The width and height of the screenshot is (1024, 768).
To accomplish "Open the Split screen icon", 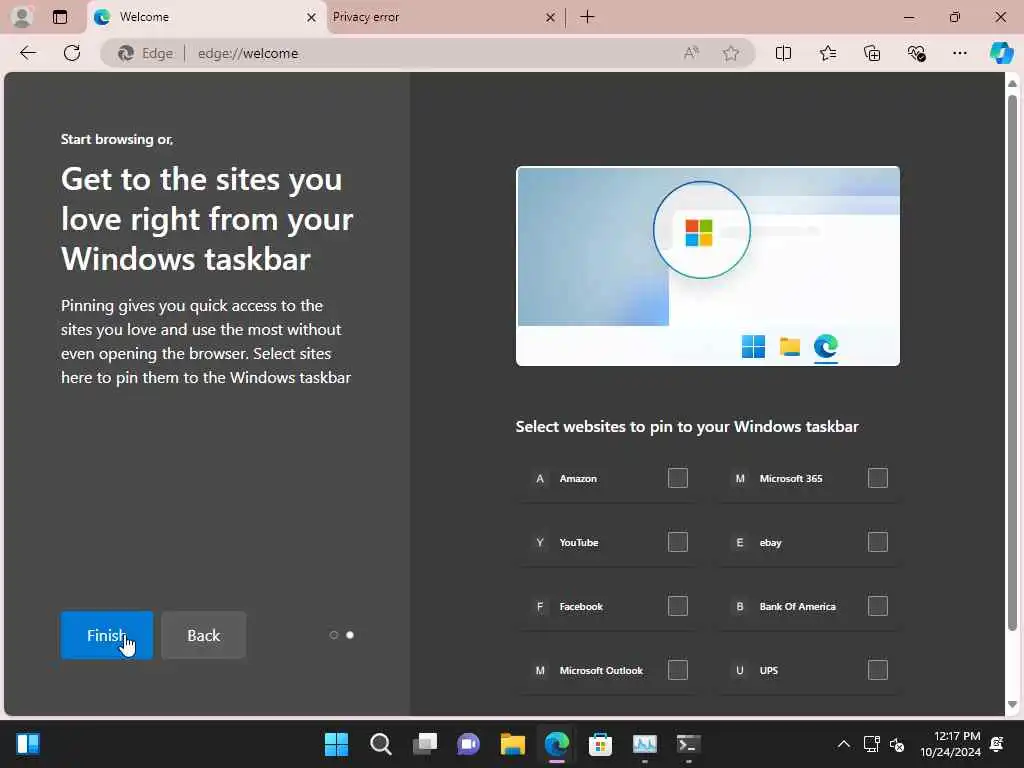I will click(783, 53).
